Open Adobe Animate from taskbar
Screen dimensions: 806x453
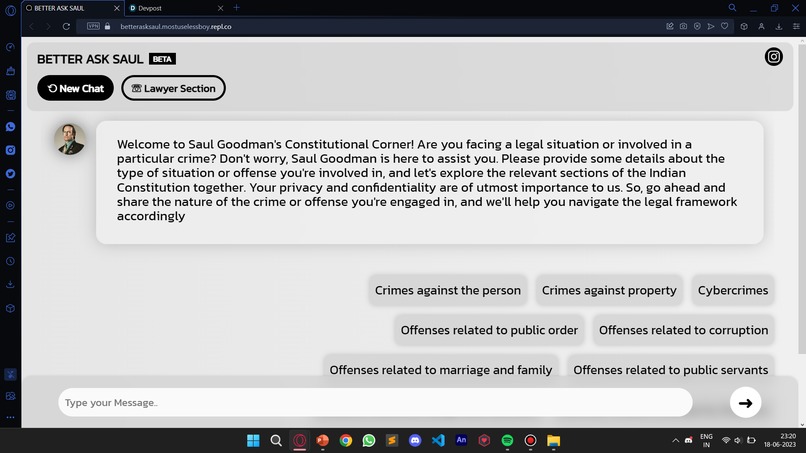tap(461, 440)
